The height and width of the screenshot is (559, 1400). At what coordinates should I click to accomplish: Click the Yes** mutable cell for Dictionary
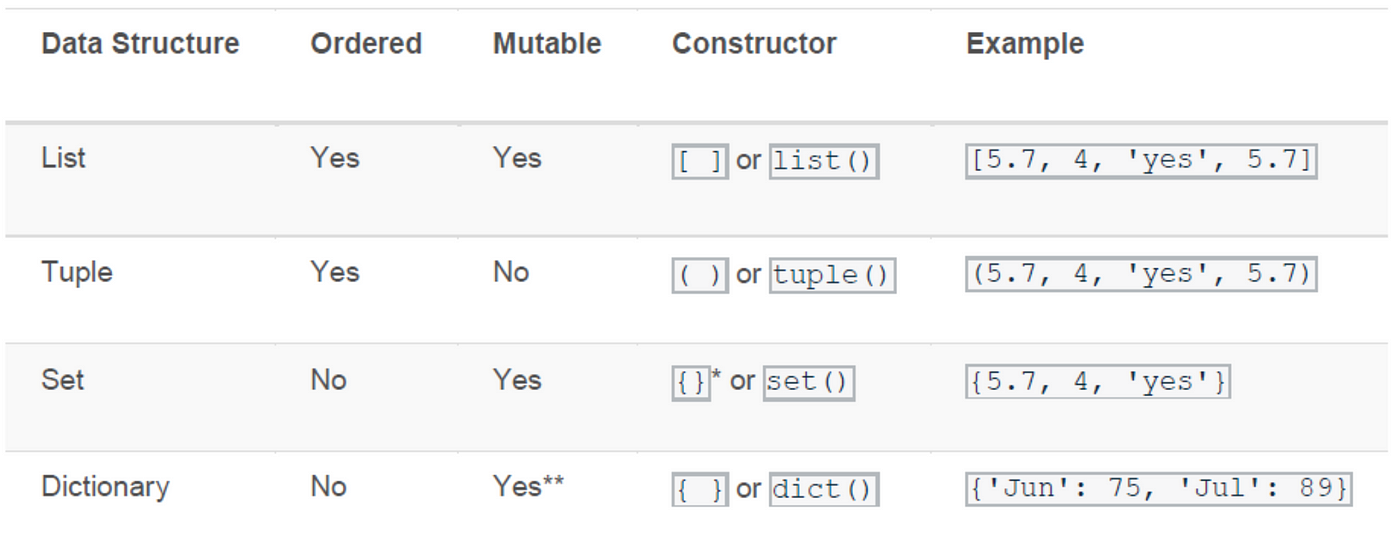[528, 487]
